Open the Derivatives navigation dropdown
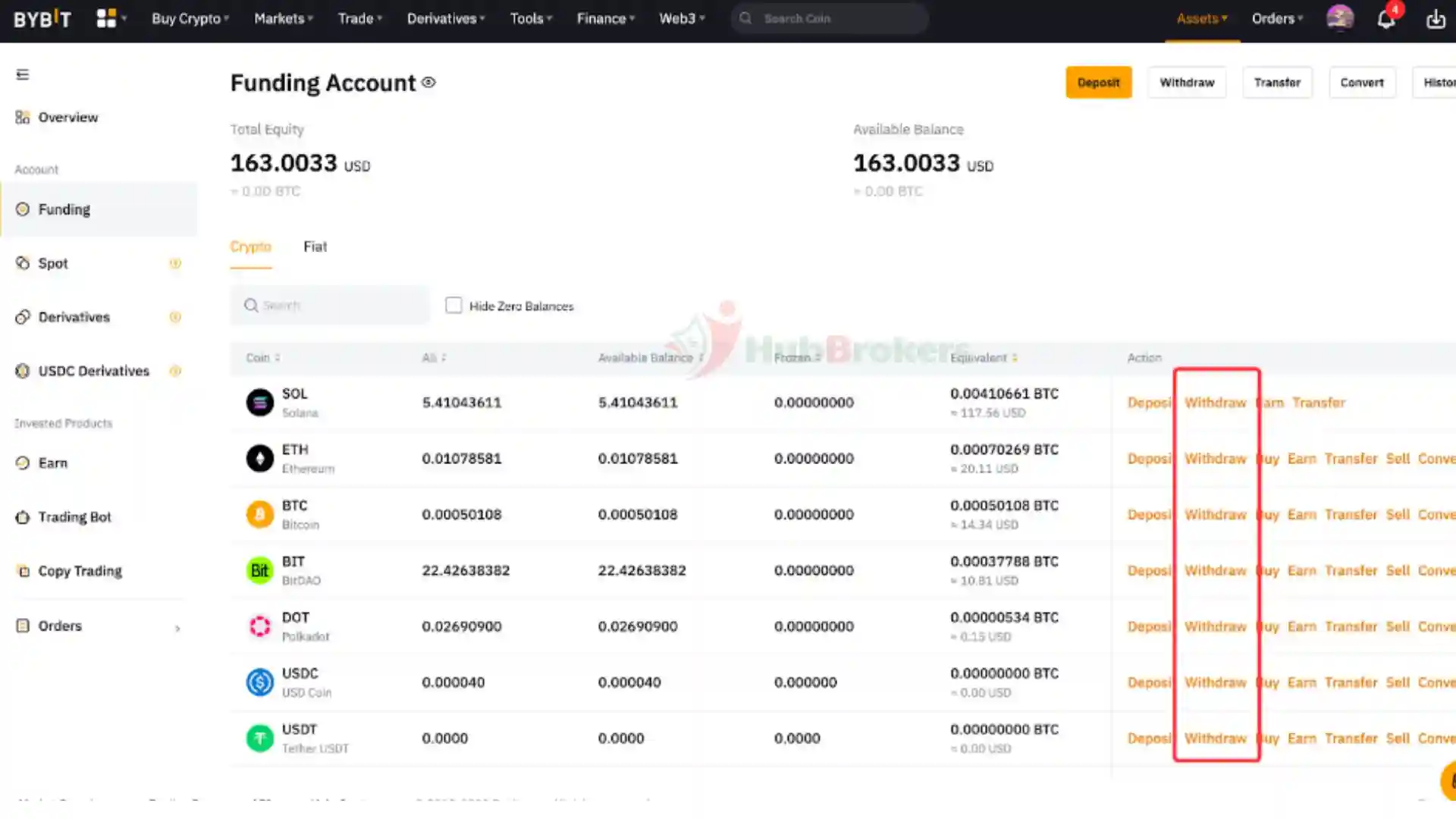Viewport: 1456px width, 819px height. click(x=445, y=18)
